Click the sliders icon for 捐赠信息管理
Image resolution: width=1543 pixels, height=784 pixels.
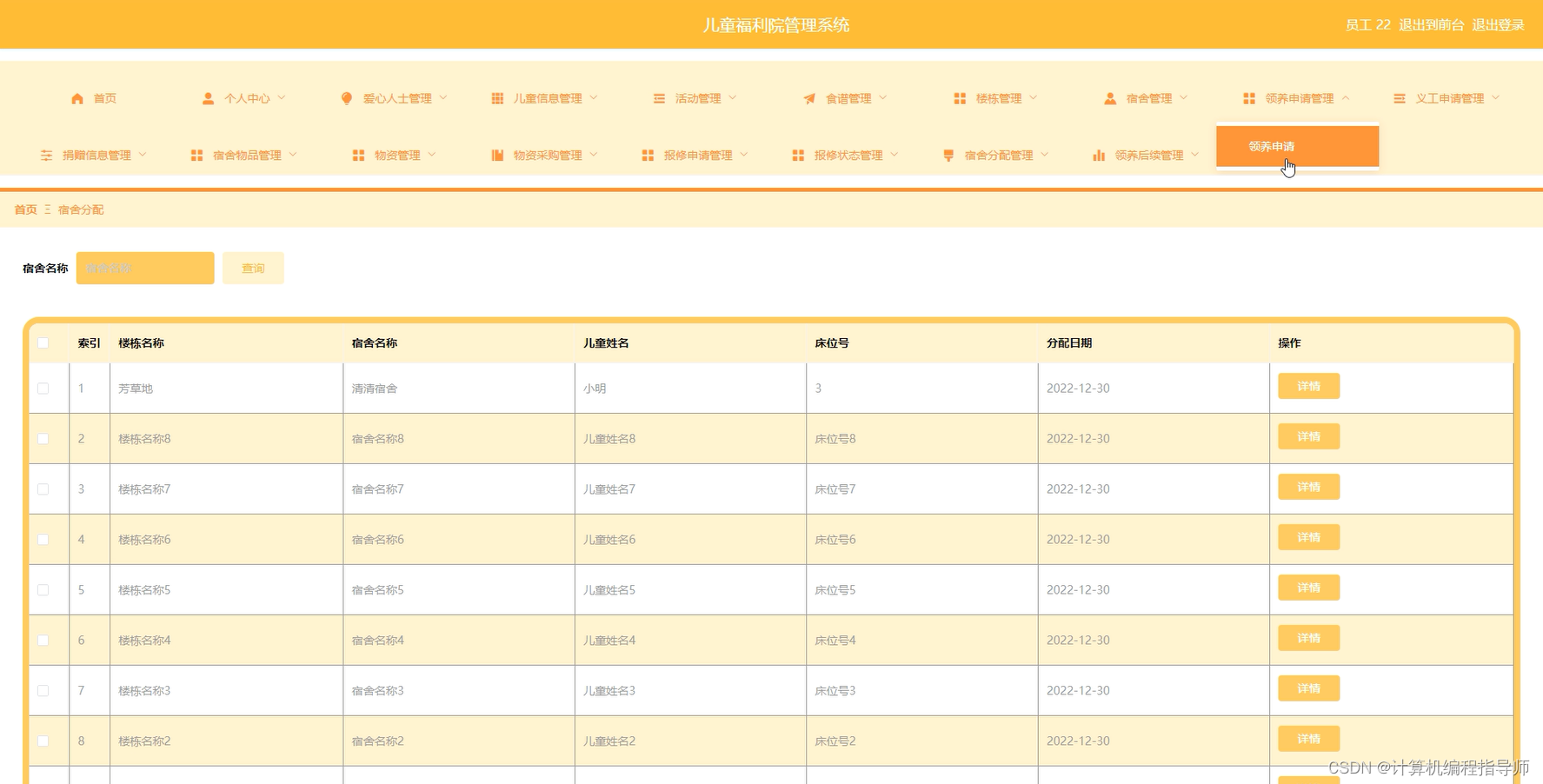click(46, 155)
